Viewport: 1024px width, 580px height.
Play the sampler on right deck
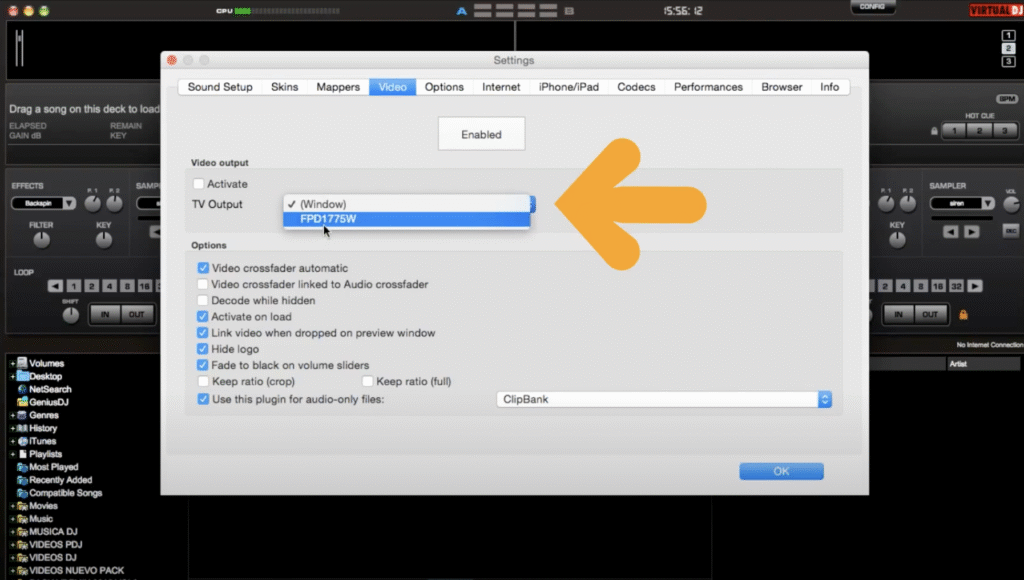point(972,232)
